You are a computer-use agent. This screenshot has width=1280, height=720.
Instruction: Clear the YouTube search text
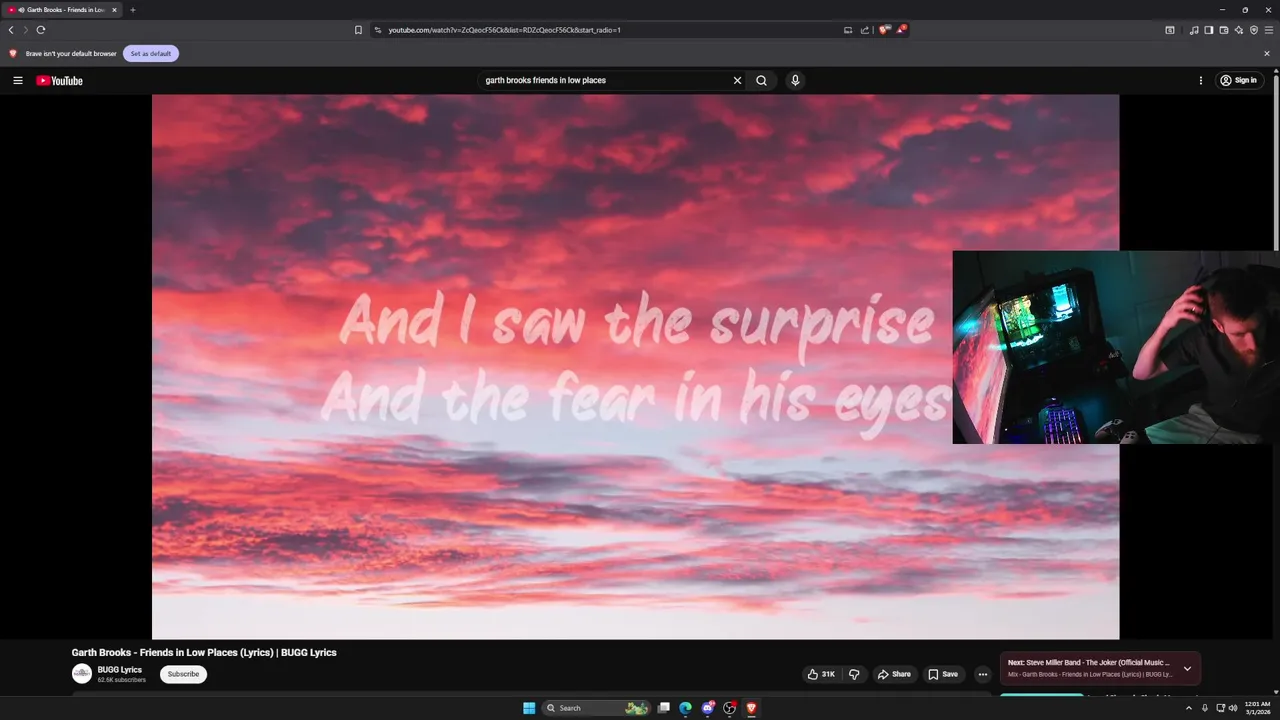pos(737,80)
